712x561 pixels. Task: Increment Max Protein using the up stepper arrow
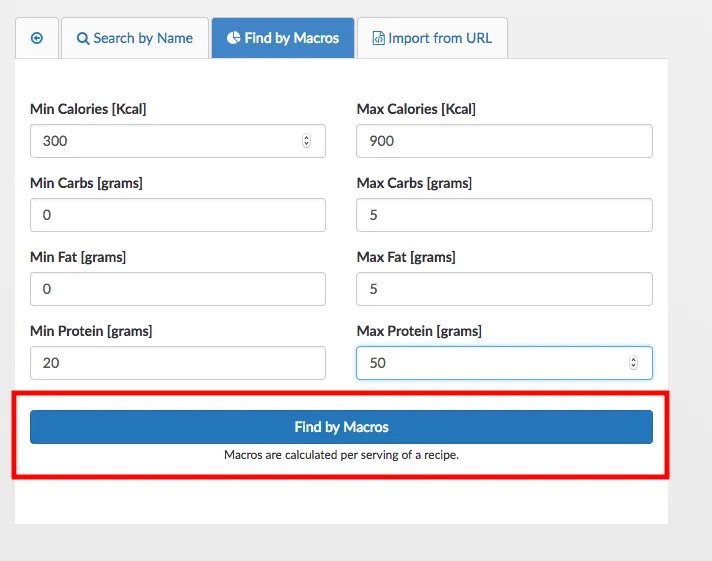pyautogui.click(x=633, y=359)
